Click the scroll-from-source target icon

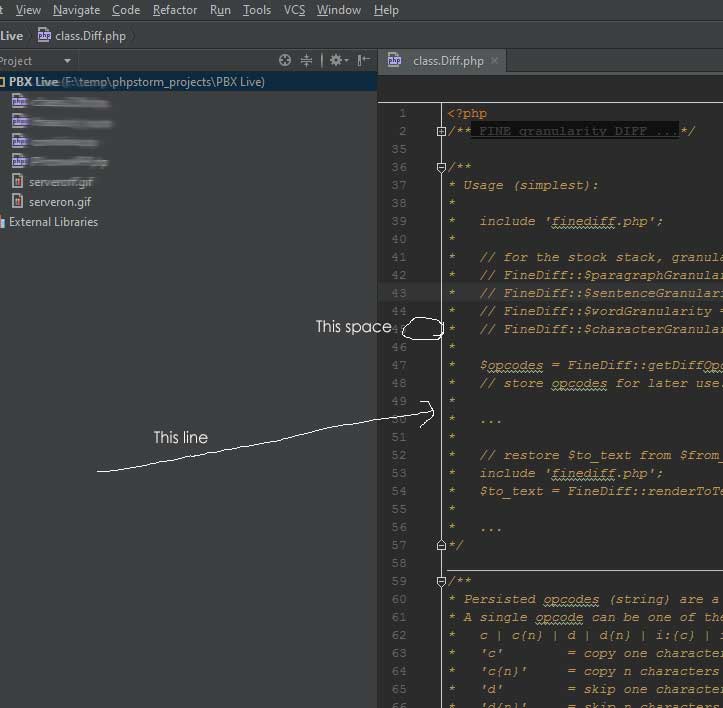[285, 61]
